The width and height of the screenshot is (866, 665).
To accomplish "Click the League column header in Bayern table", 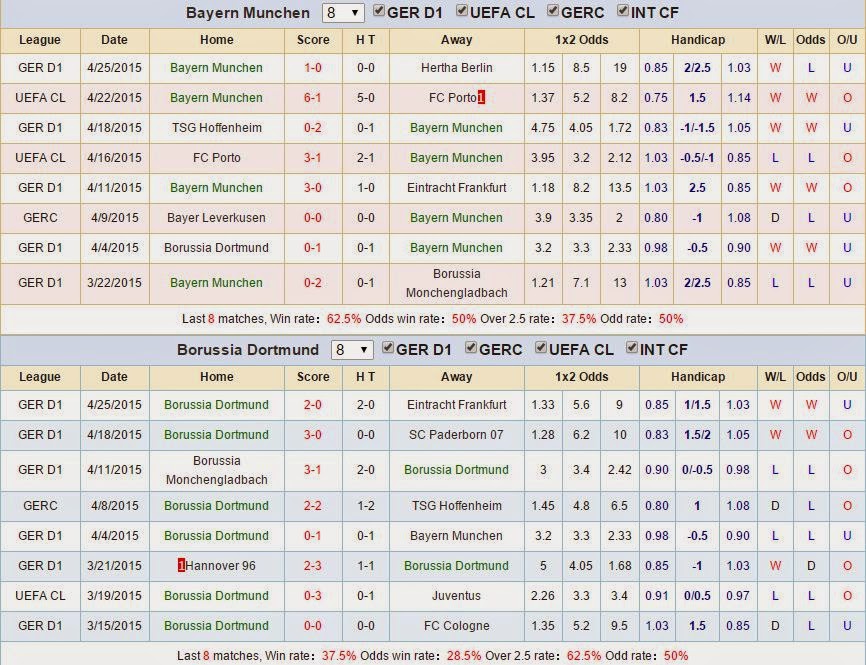I will (x=40, y=40).
